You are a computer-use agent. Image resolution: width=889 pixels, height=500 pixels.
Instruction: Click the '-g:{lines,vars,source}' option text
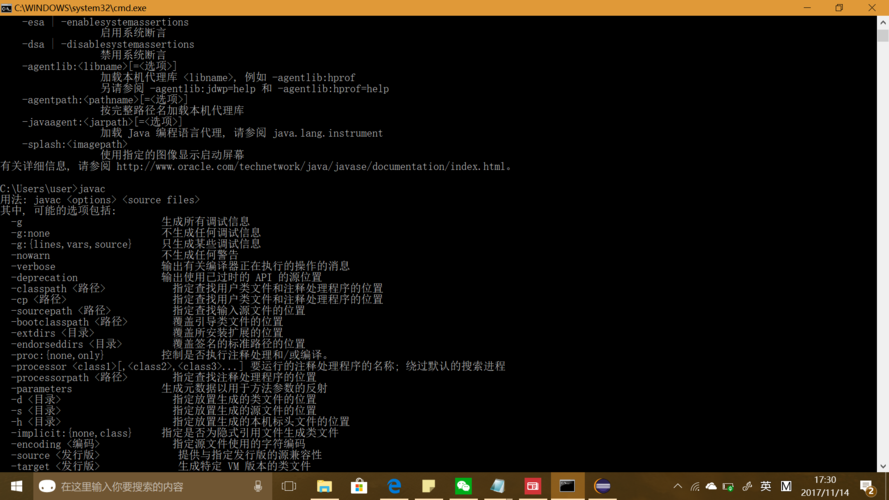coord(71,244)
